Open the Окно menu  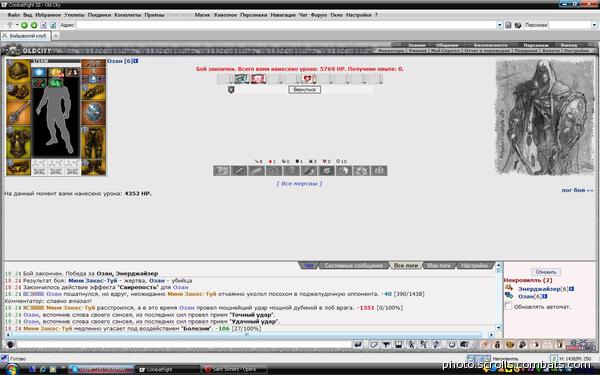(x=336, y=15)
